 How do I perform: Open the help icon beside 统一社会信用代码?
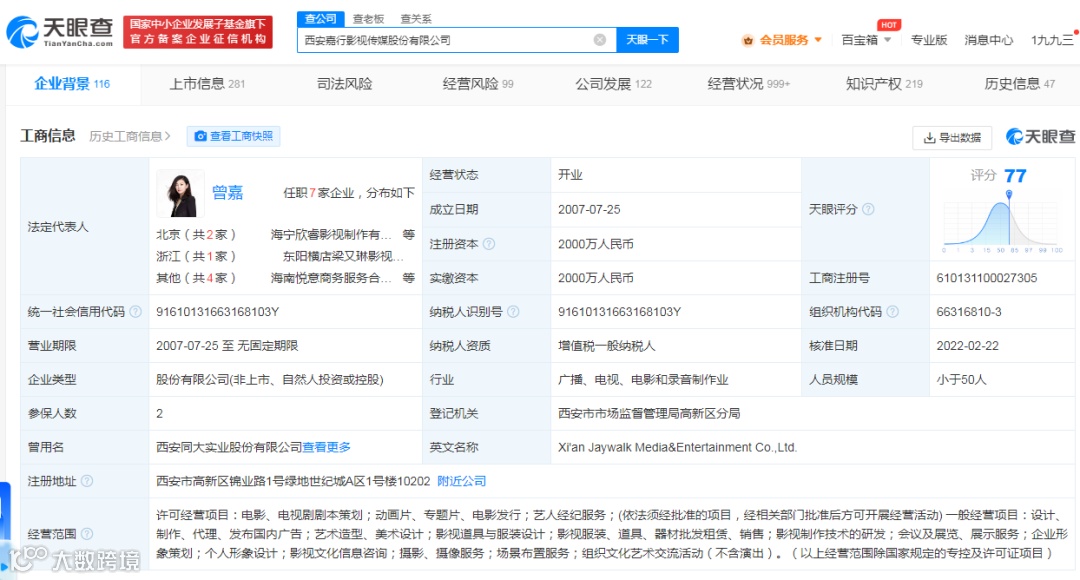[136, 311]
